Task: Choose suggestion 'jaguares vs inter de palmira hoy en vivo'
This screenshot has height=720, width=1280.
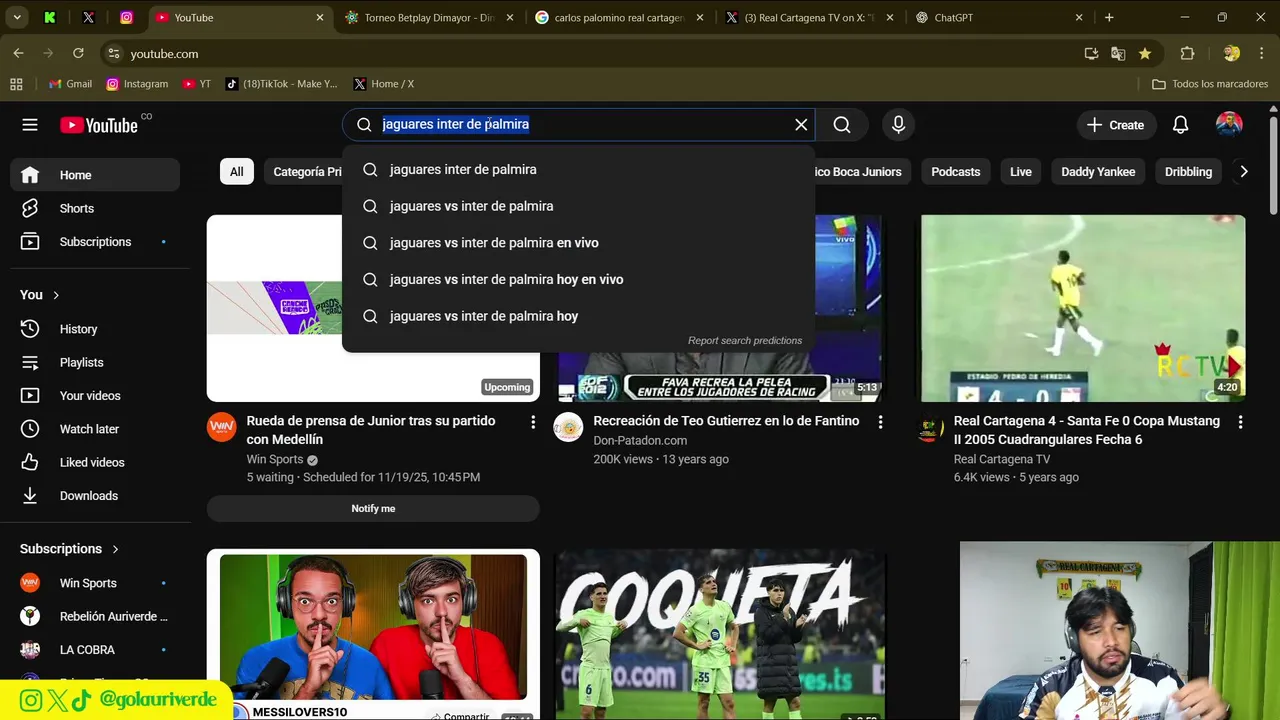Action: pyautogui.click(x=578, y=280)
